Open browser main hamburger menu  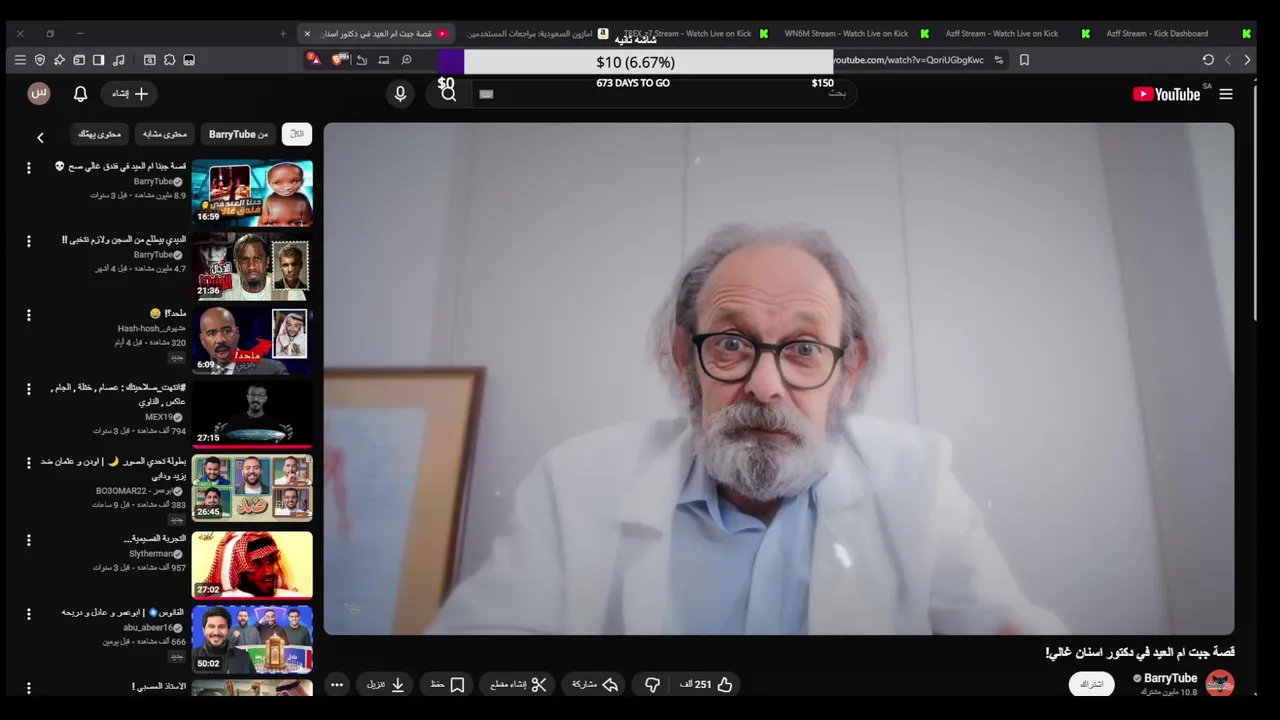point(20,60)
